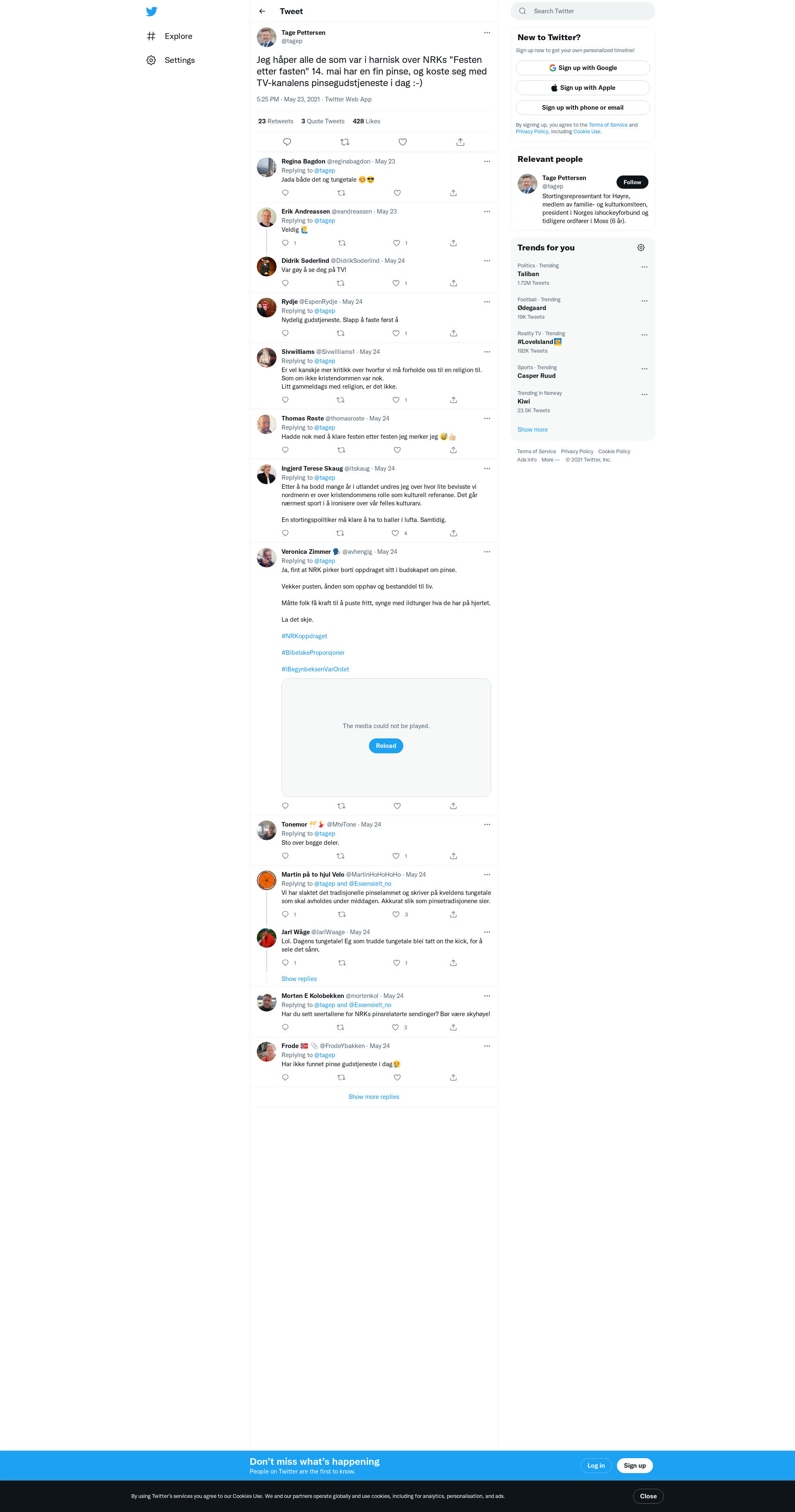Like Ingjerd Terese Skaug's reply

click(395, 533)
